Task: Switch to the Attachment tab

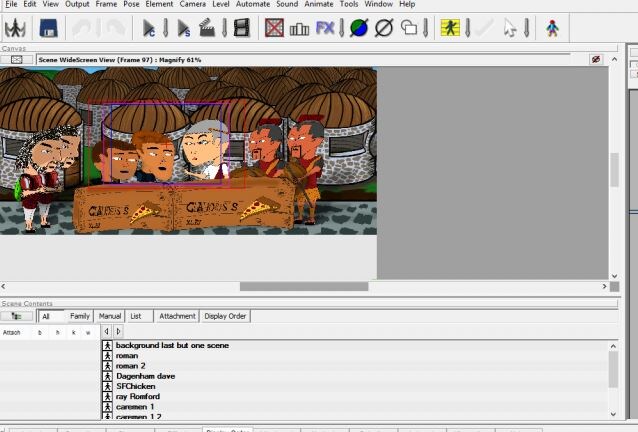Action: point(177,316)
